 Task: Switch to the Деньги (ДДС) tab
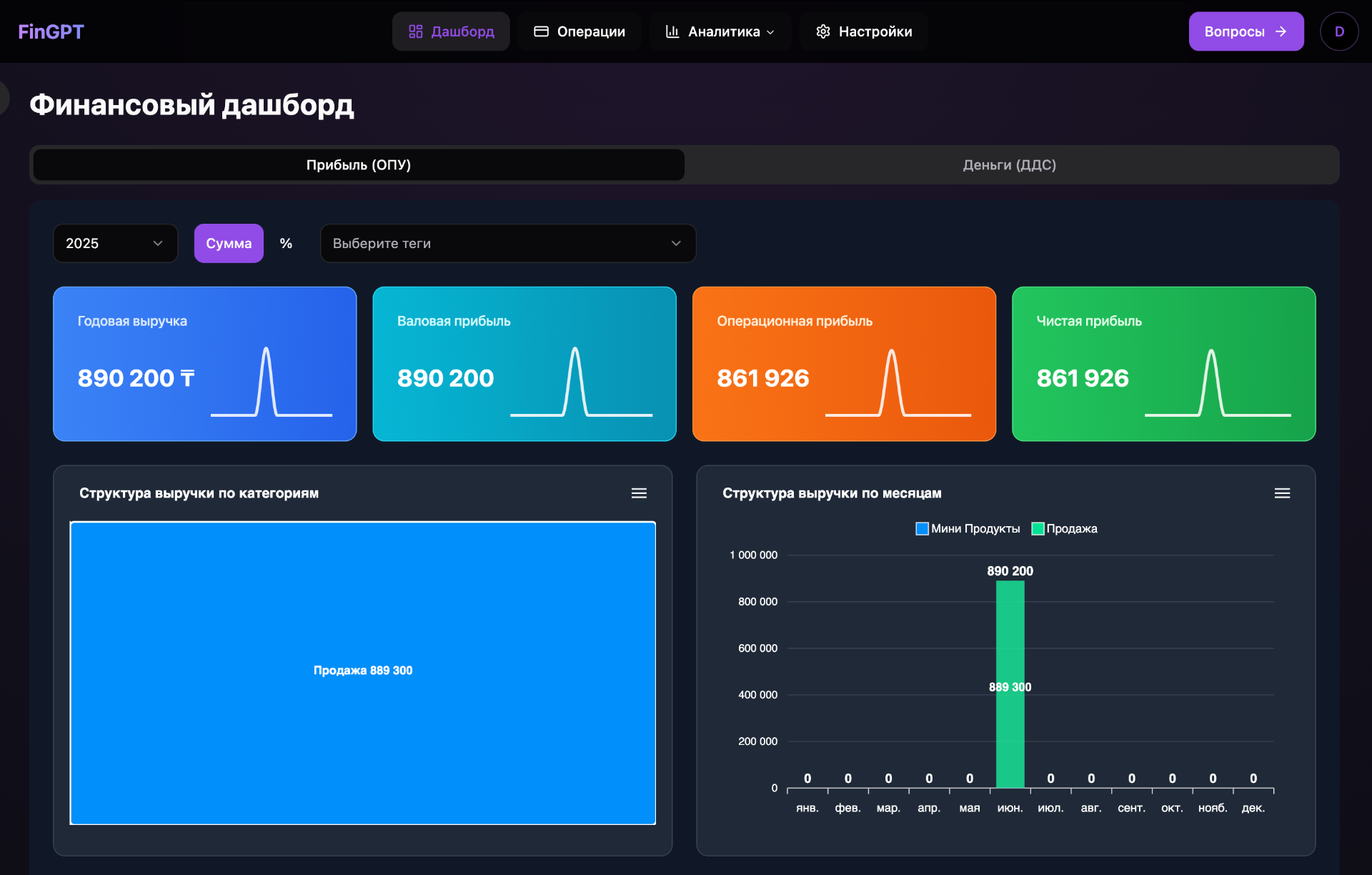click(1009, 165)
